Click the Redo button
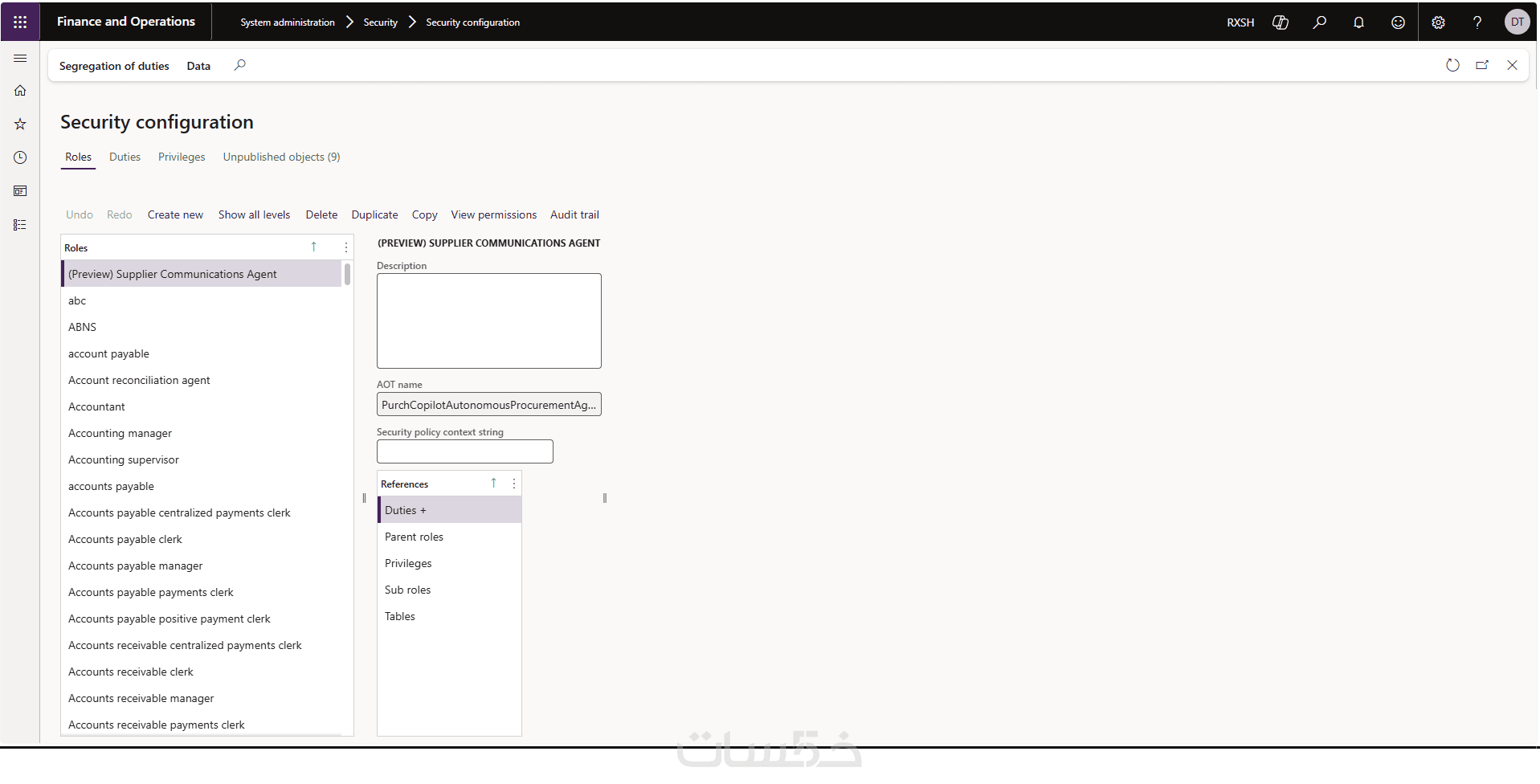The image size is (1540, 784). point(120,215)
